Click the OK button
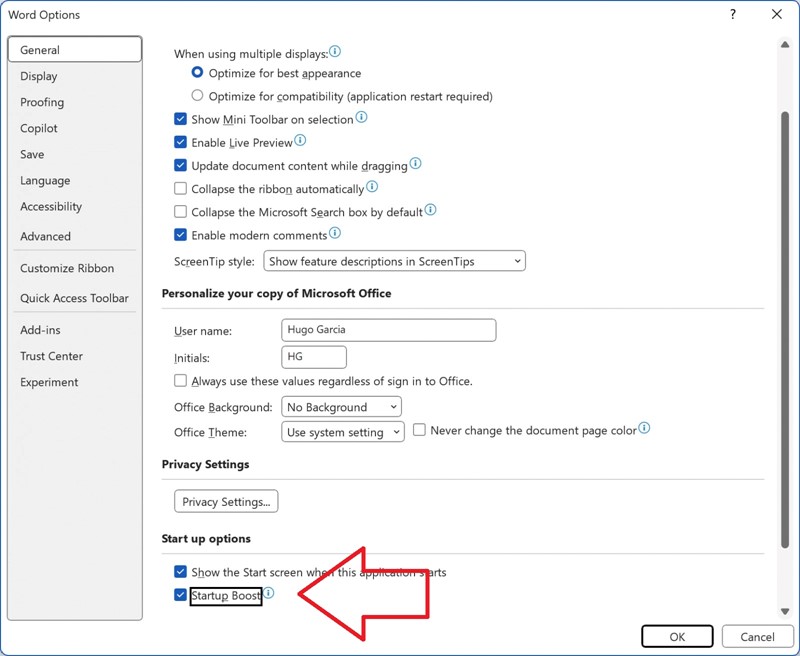Screen dimensions: 800x656 [677, 636]
